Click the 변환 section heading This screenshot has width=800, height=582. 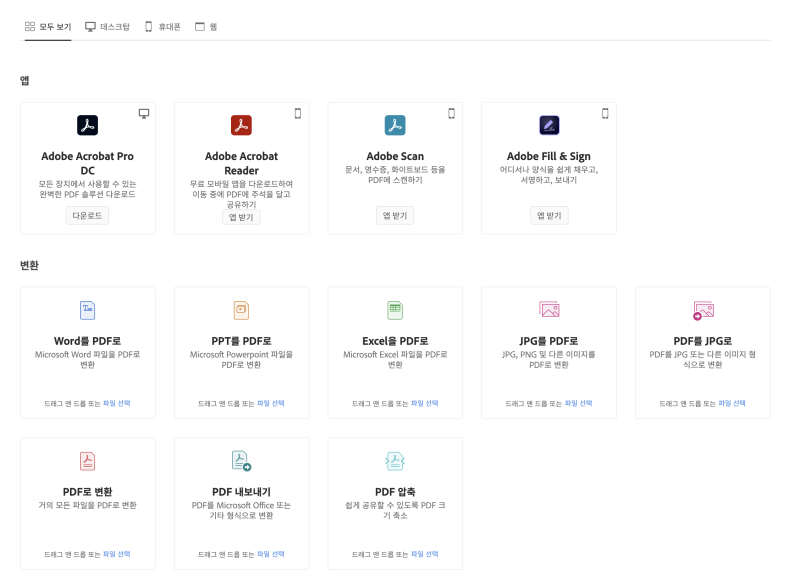click(x=29, y=265)
